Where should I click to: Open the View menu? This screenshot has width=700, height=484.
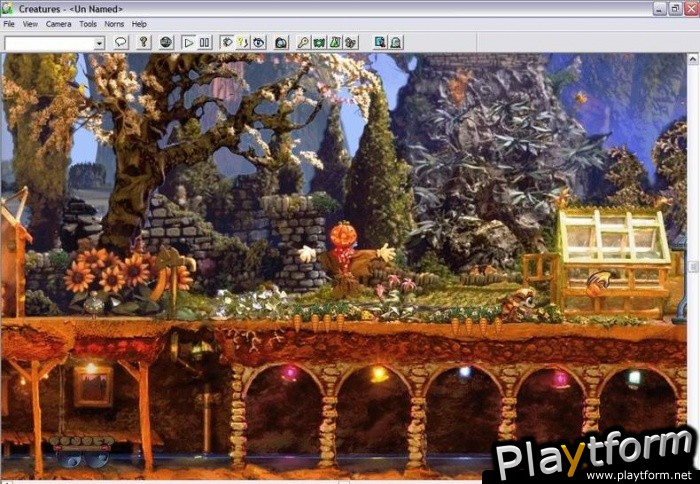click(x=30, y=24)
